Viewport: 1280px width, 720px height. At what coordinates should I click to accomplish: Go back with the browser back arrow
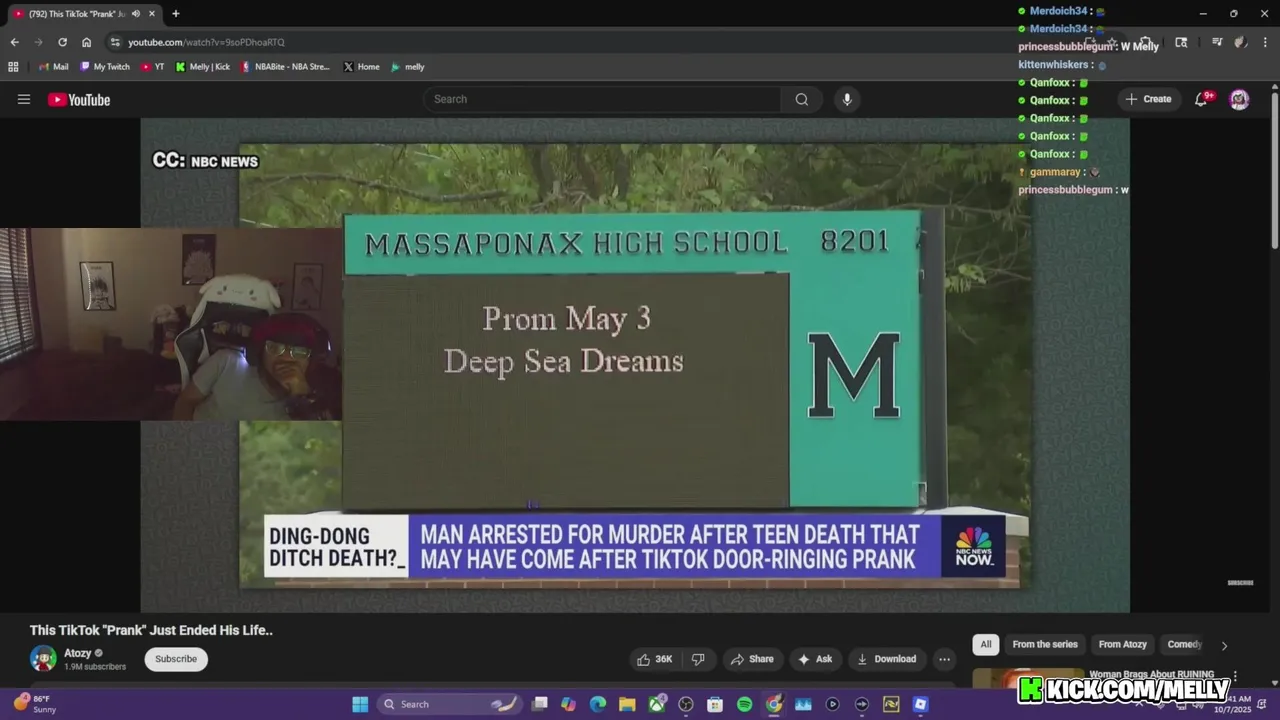[x=14, y=42]
